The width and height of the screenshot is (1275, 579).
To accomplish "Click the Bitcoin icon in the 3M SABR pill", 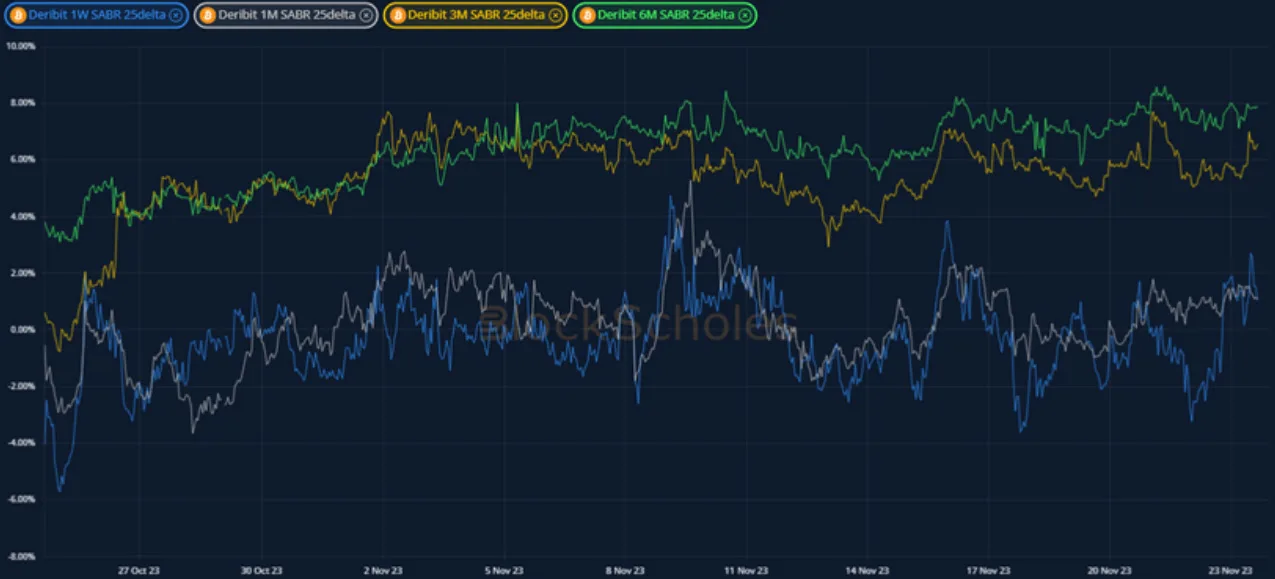I will click(x=397, y=15).
